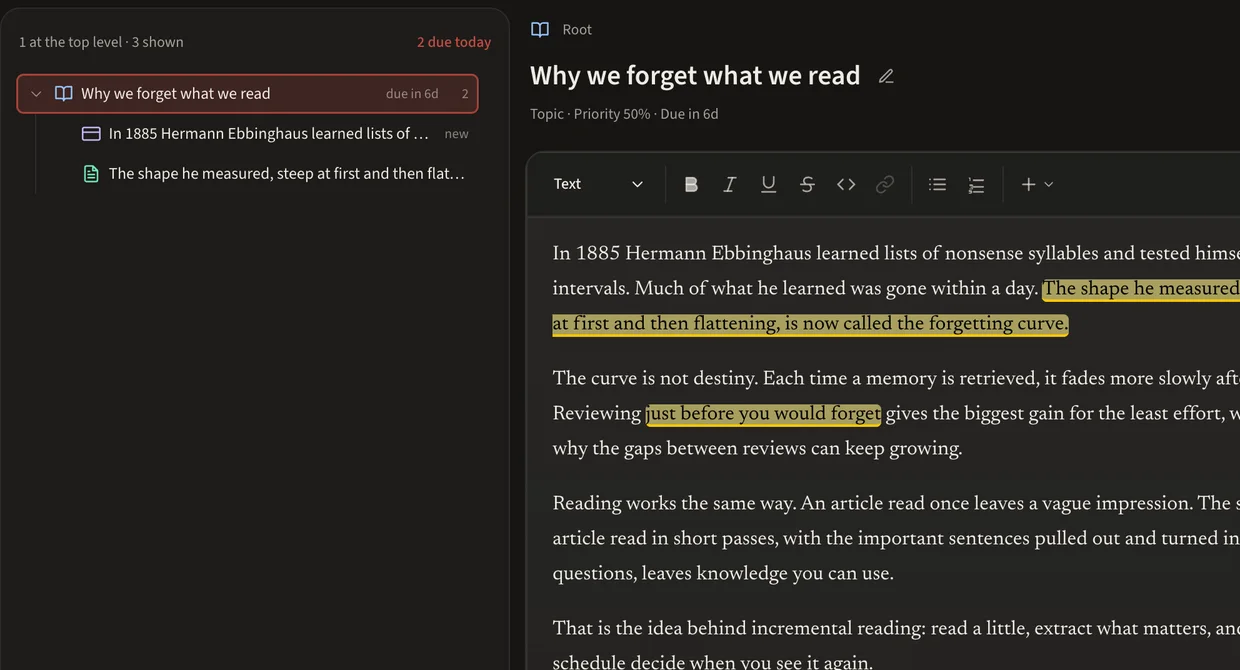
Task: Click the 'new' badge on Ebbinghaus card
Action: [x=456, y=134]
